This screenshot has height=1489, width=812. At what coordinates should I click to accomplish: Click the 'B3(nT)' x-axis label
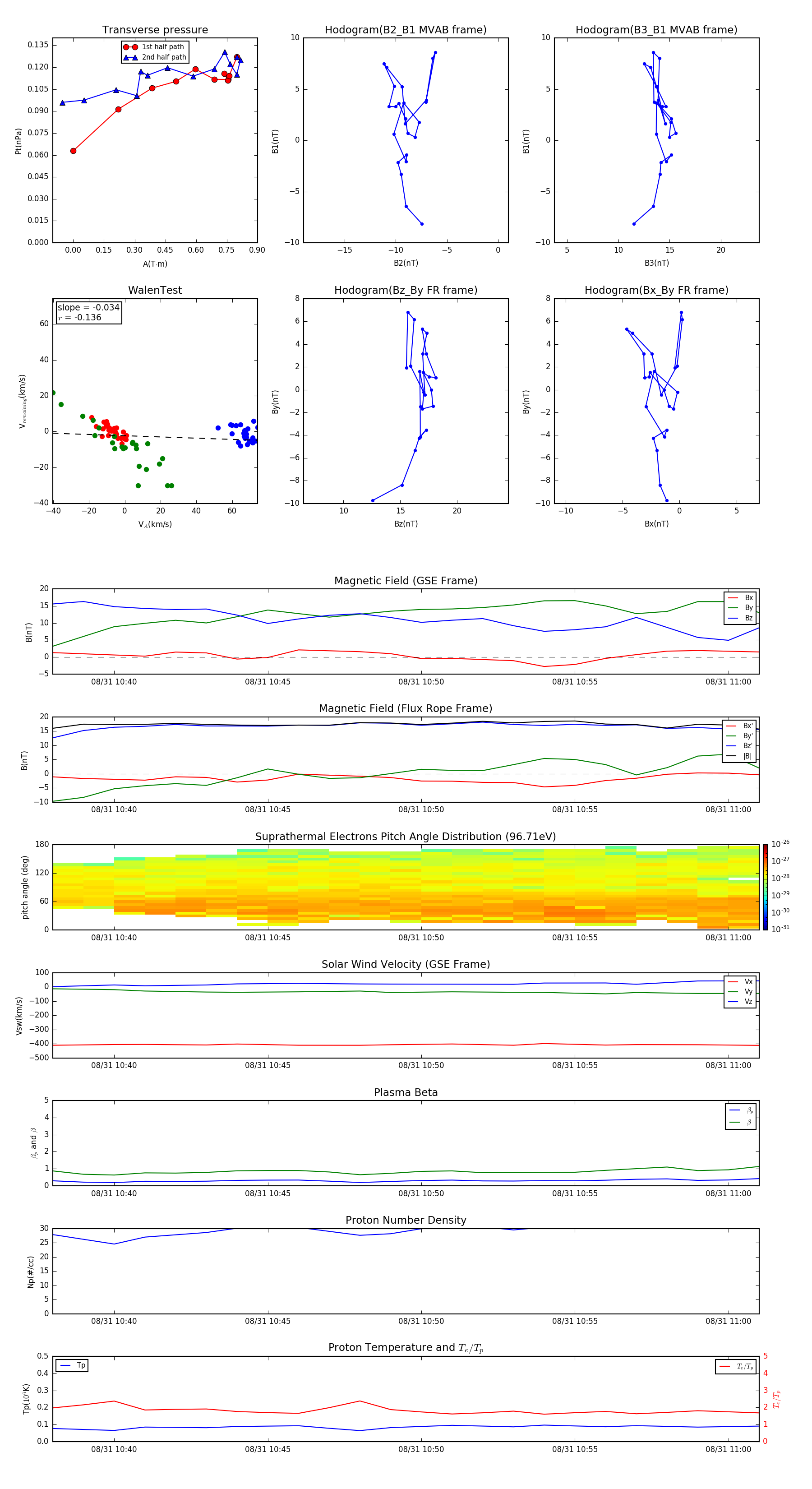[656, 263]
